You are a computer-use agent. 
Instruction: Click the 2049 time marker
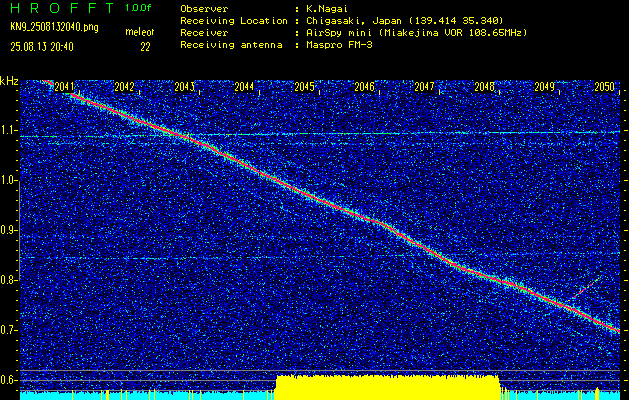(545, 87)
